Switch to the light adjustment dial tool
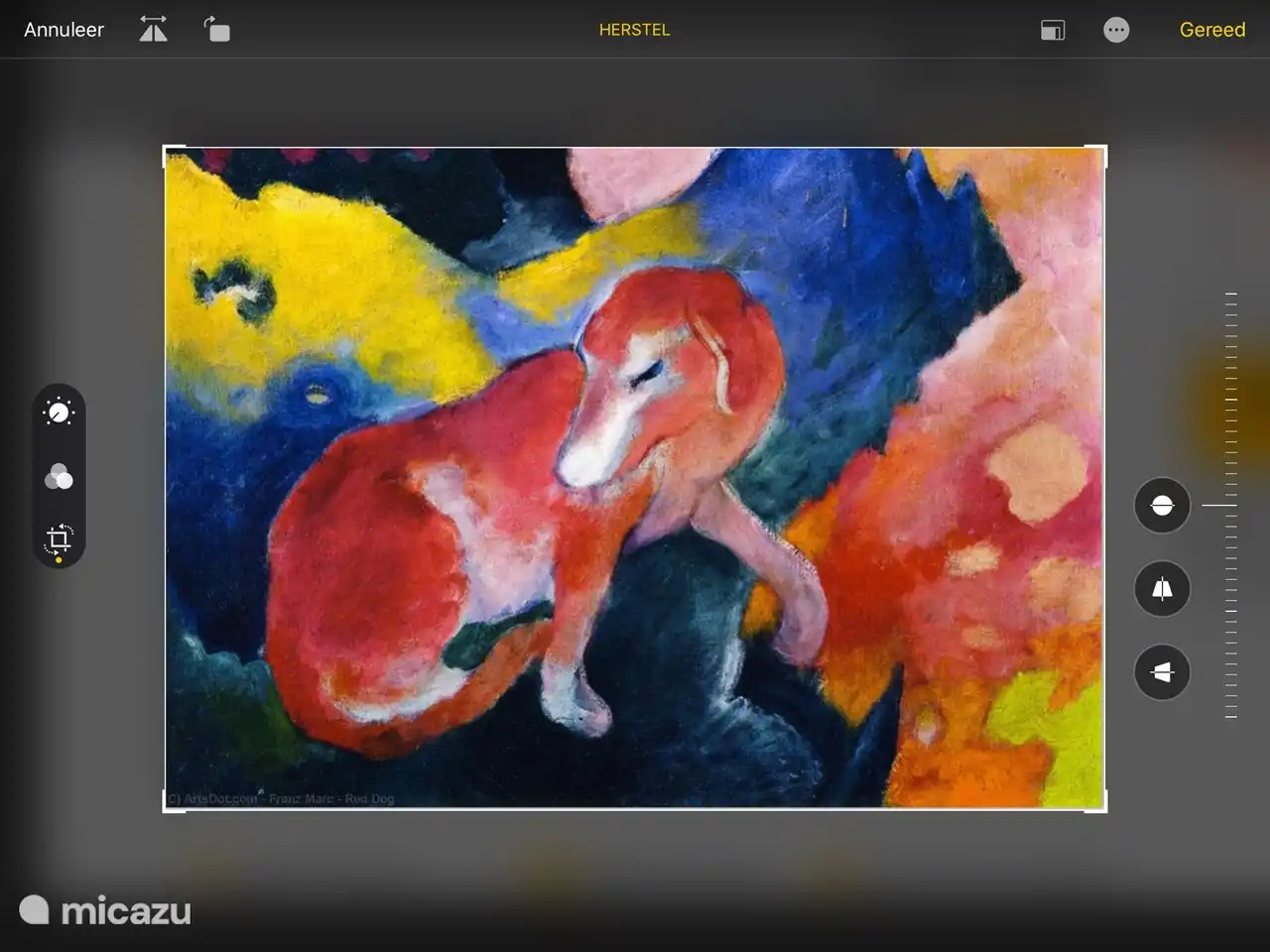This screenshot has height=952, width=1270. tap(59, 413)
